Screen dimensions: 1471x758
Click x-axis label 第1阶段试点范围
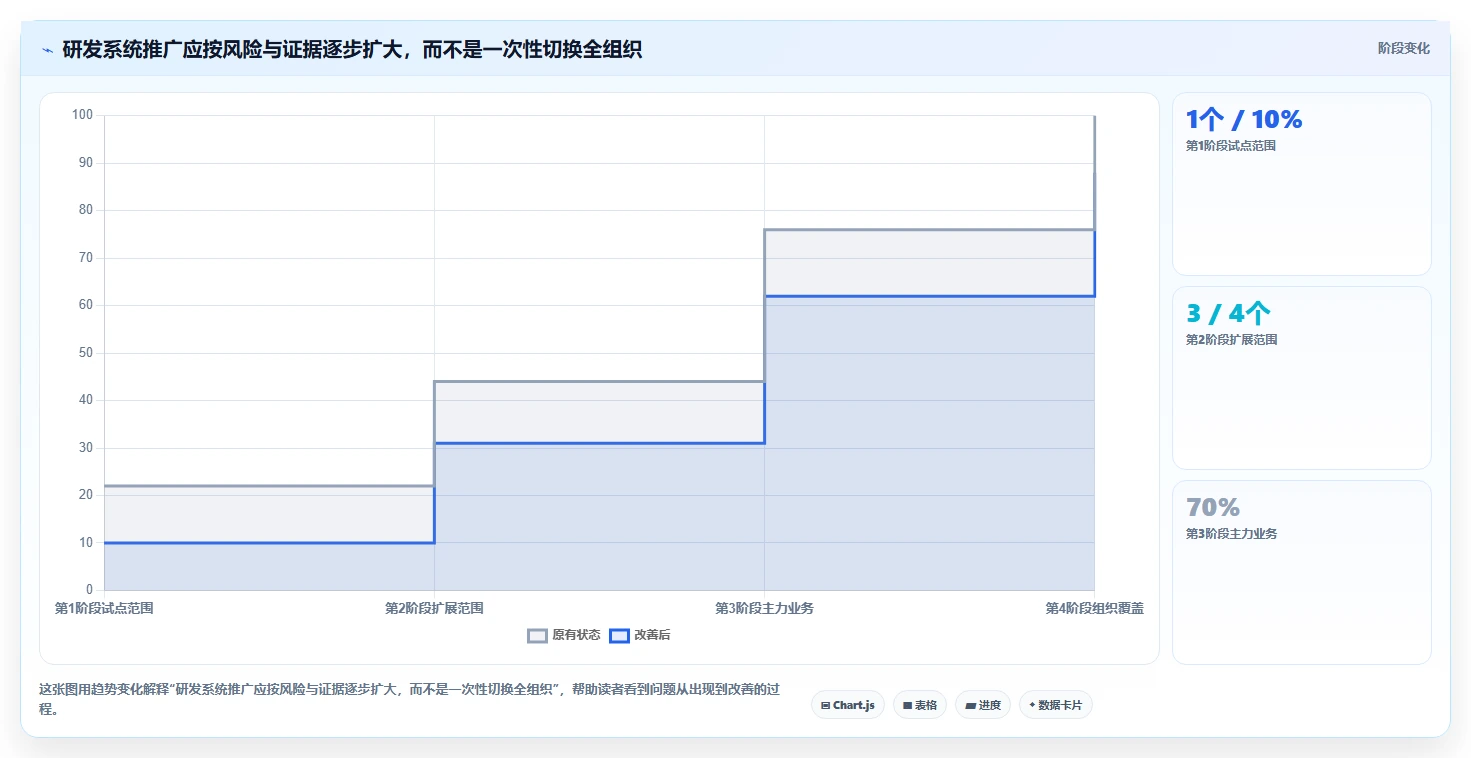tap(104, 608)
